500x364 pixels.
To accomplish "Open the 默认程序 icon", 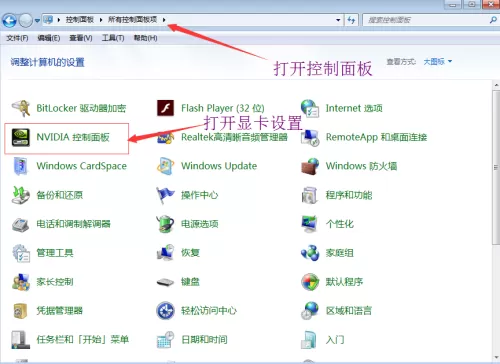I will pos(310,282).
